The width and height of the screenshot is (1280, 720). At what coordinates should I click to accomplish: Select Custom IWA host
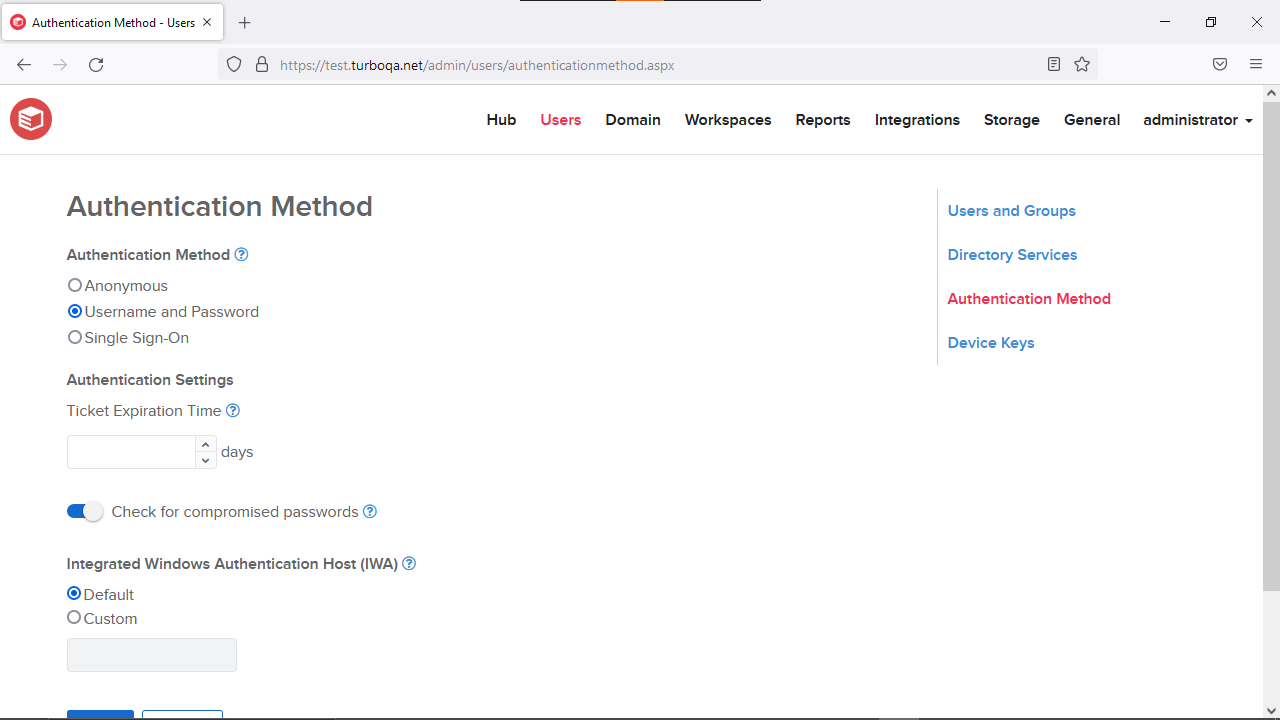74,618
